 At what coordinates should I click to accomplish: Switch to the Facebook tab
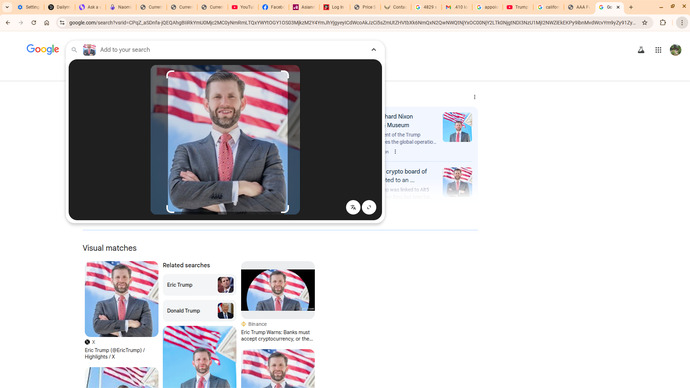pos(273,7)
